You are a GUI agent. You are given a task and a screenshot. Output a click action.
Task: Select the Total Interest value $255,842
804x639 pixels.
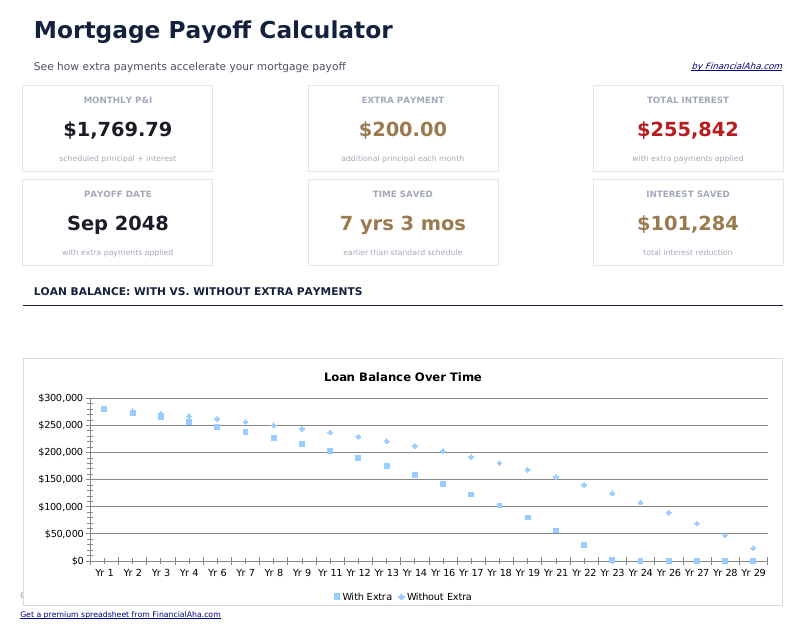pyautogui.click(x=688, y=130)
